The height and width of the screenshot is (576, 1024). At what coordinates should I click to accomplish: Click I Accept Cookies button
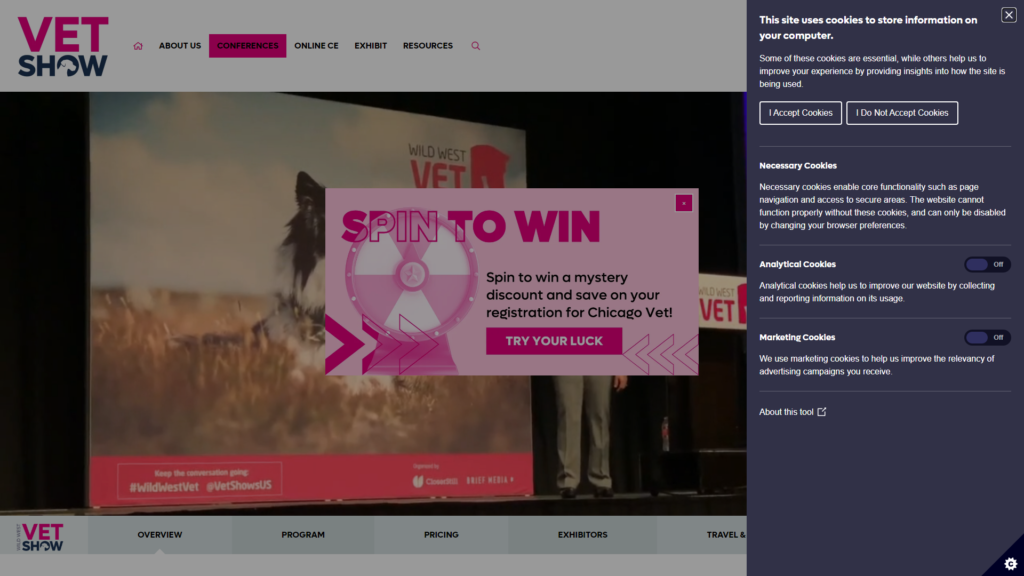point(800,113)
